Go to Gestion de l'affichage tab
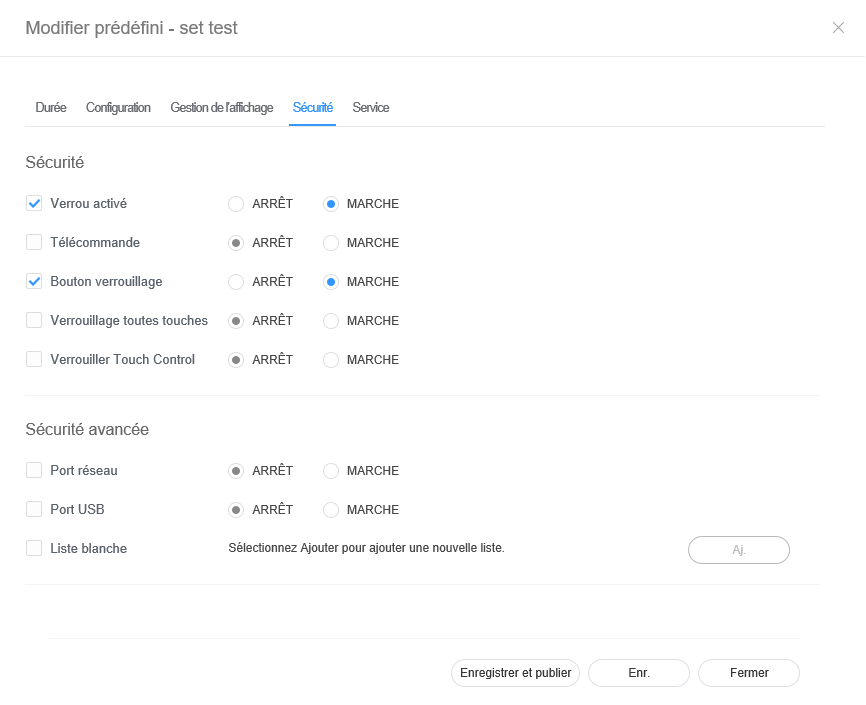 click(222, 108)
